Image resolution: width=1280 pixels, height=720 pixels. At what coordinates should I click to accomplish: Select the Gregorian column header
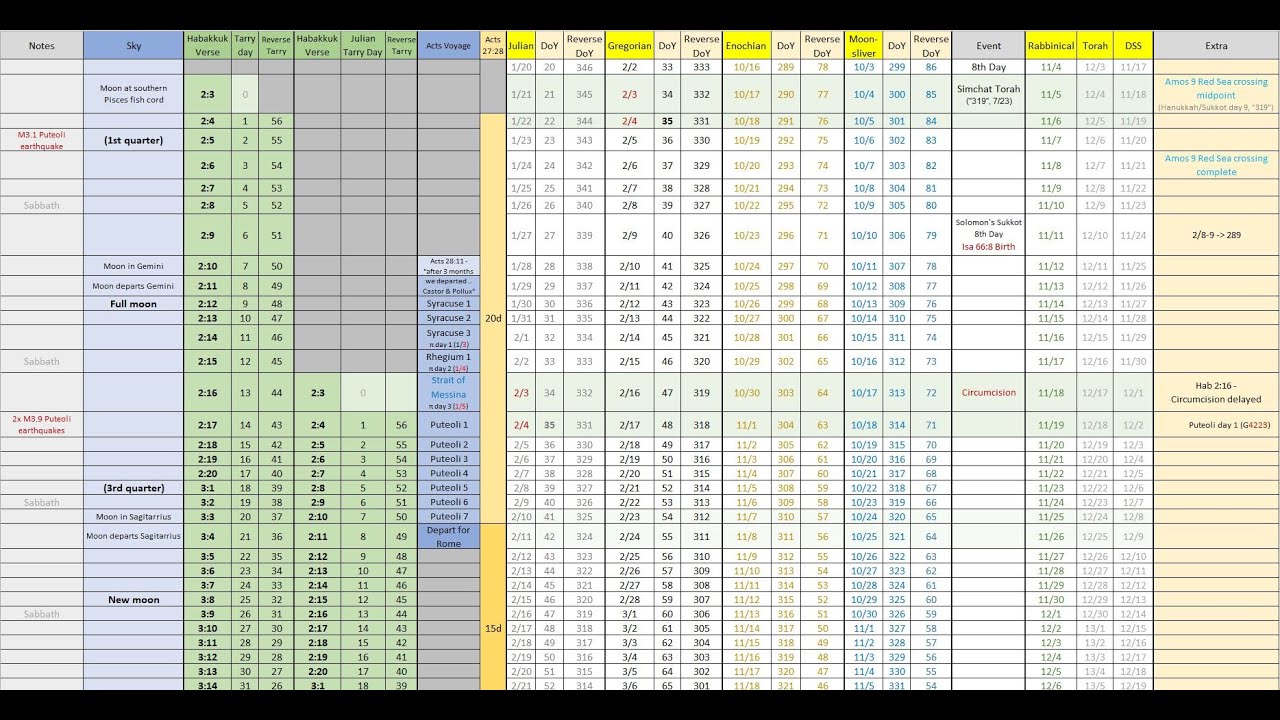(x=630, y=46)
